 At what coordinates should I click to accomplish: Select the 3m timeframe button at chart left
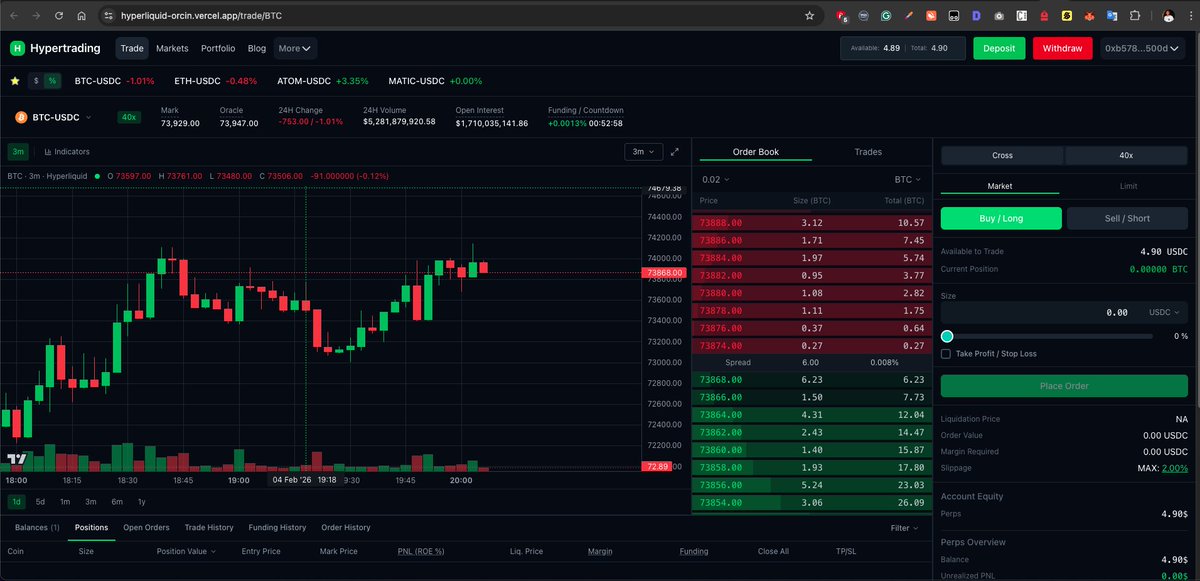(18, 152)
